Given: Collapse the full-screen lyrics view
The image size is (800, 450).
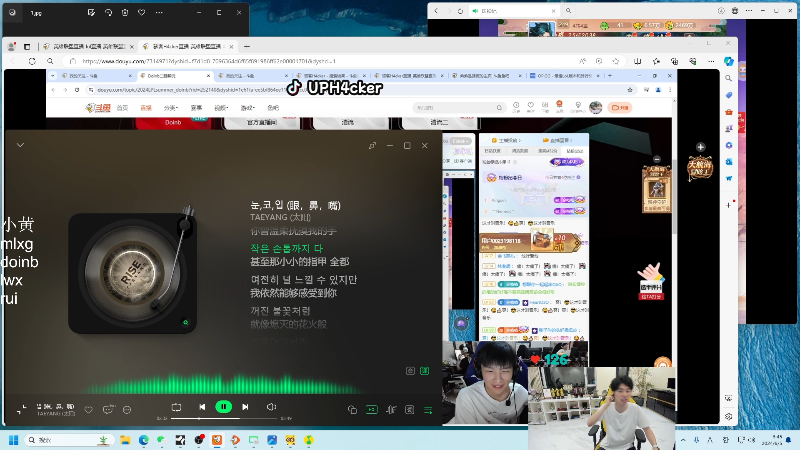Looking at the screenshot, I should 21,409.
